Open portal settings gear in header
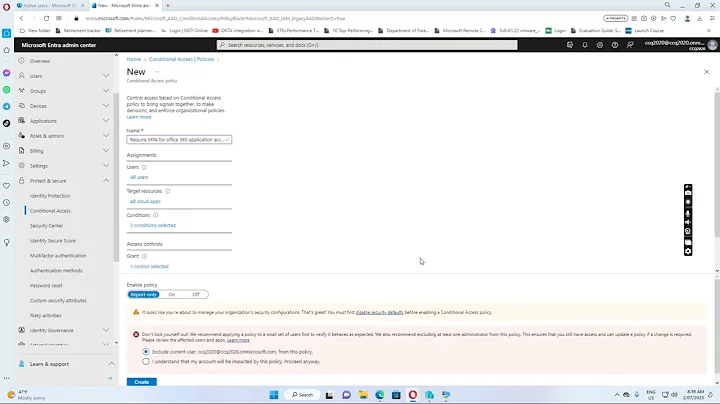Image resolution: width=720 pixels, height=404 pixels. (600, 45)
